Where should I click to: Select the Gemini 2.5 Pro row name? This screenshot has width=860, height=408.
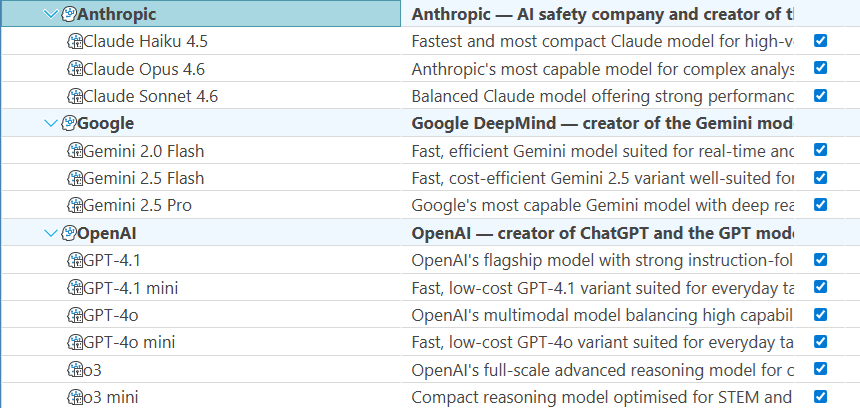tap(137, 206)
